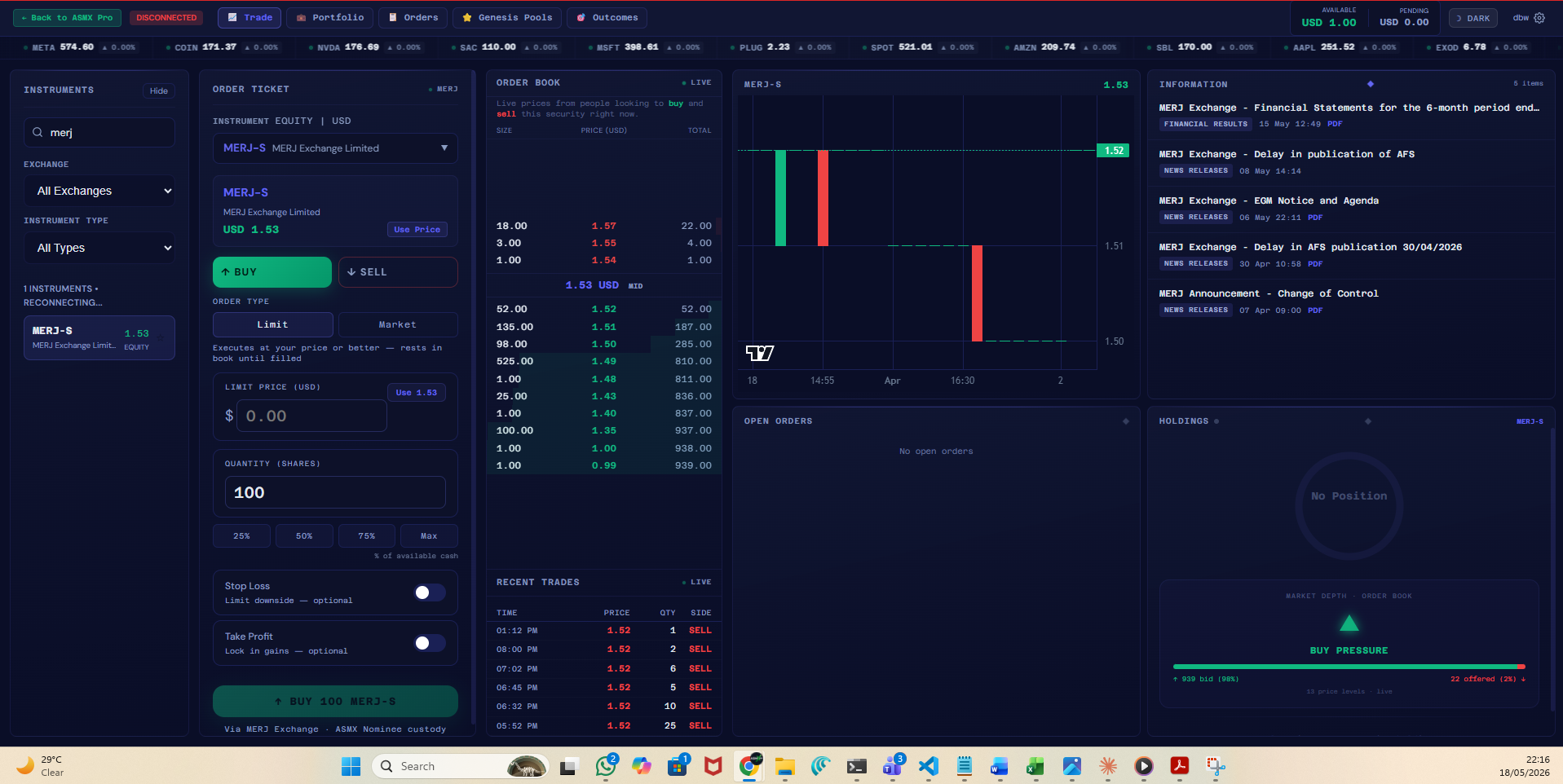Click the blue diamond in the Information header
This screenshot has height=784, width=1563.
(x=1371, y=84)
